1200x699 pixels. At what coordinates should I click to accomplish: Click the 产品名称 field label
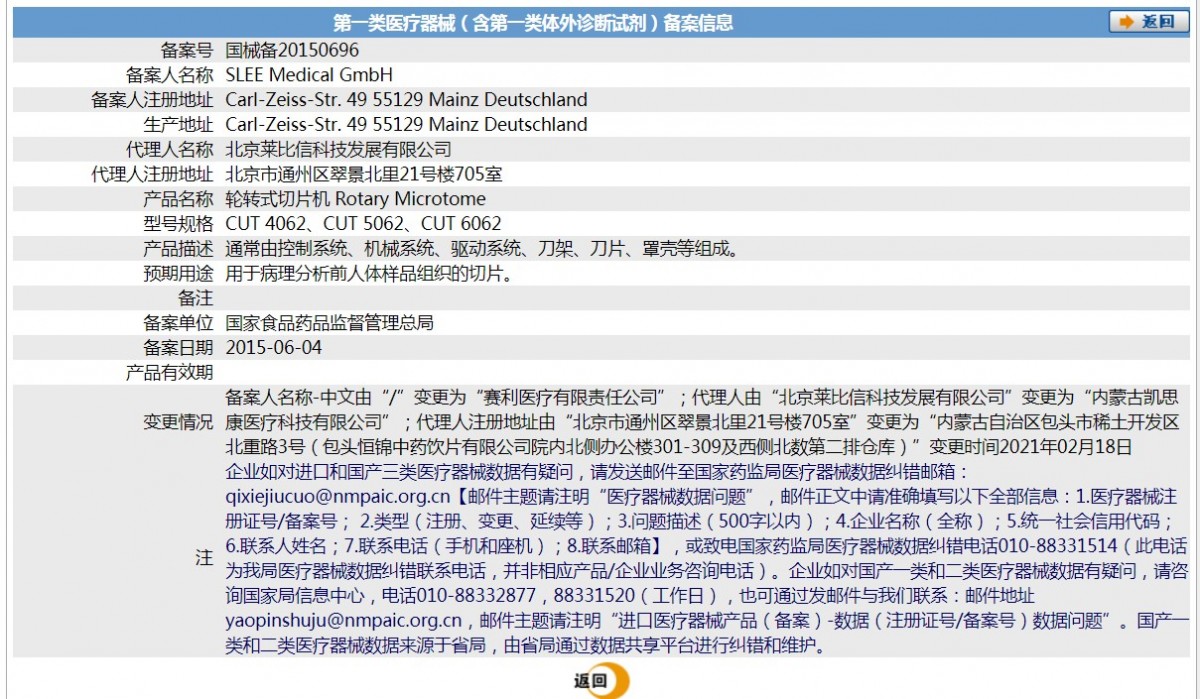(x=178, y=199)
